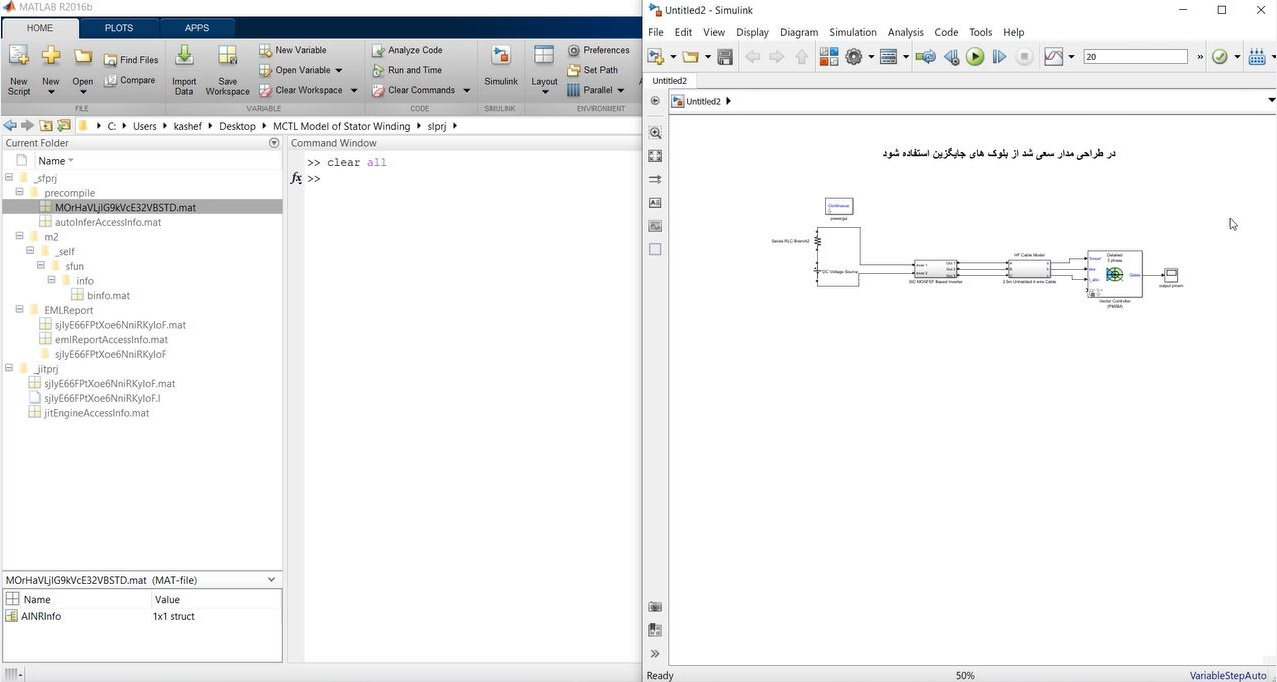Collapse the _jitprj folder
The image size is (1277, 682).
point(9,369)
